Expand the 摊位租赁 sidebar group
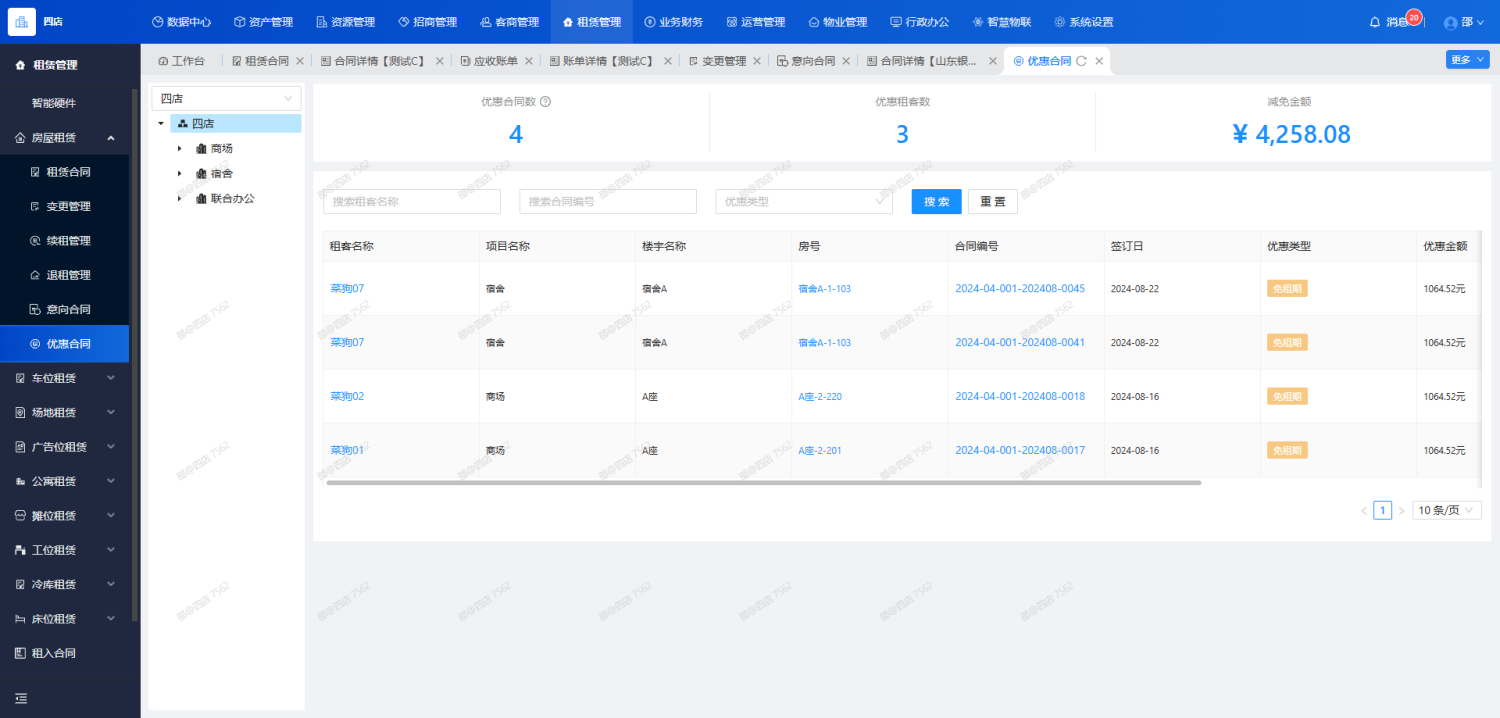The width and height of the screenshot is (1500, 718). pyautogui.click(x=111, y=515)
